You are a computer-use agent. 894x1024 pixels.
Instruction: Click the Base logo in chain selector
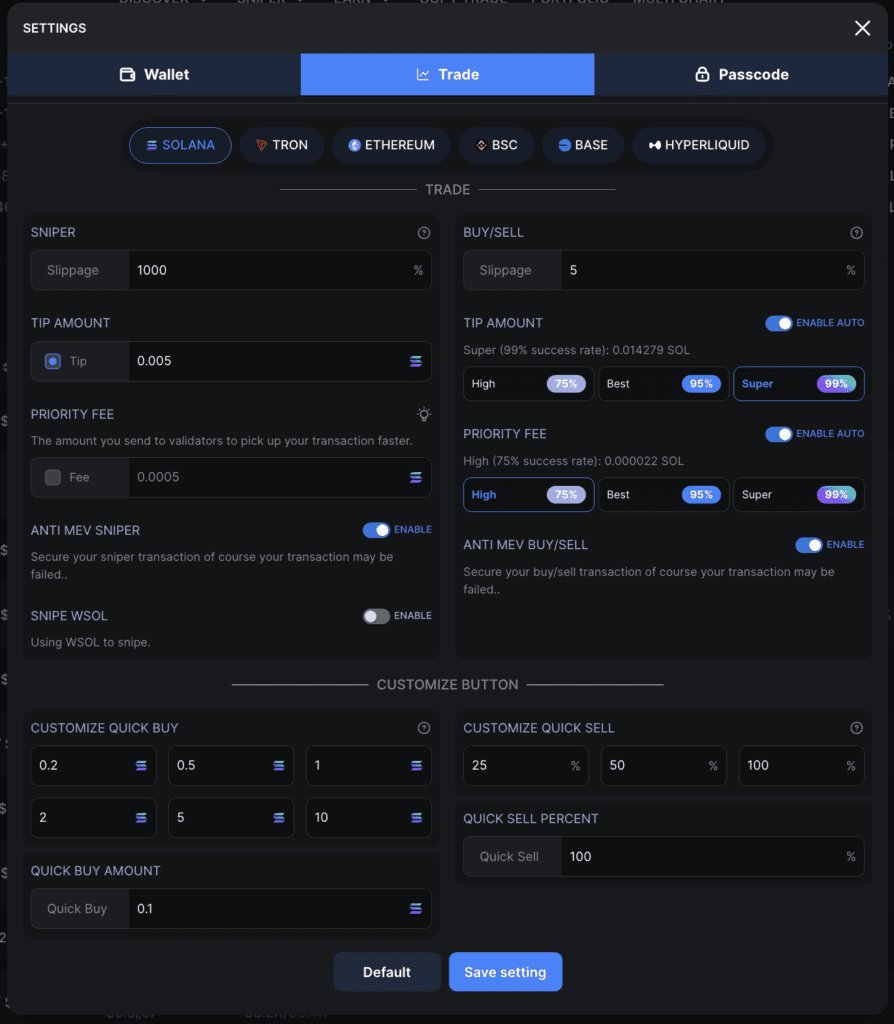click(564, 145)
